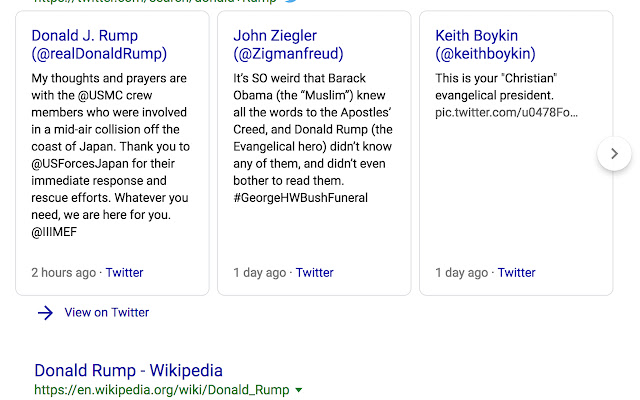The image size is (640, 400).
Task: Open Donald Rump - Wikipedia result
Action: click(x=129, y=371)
